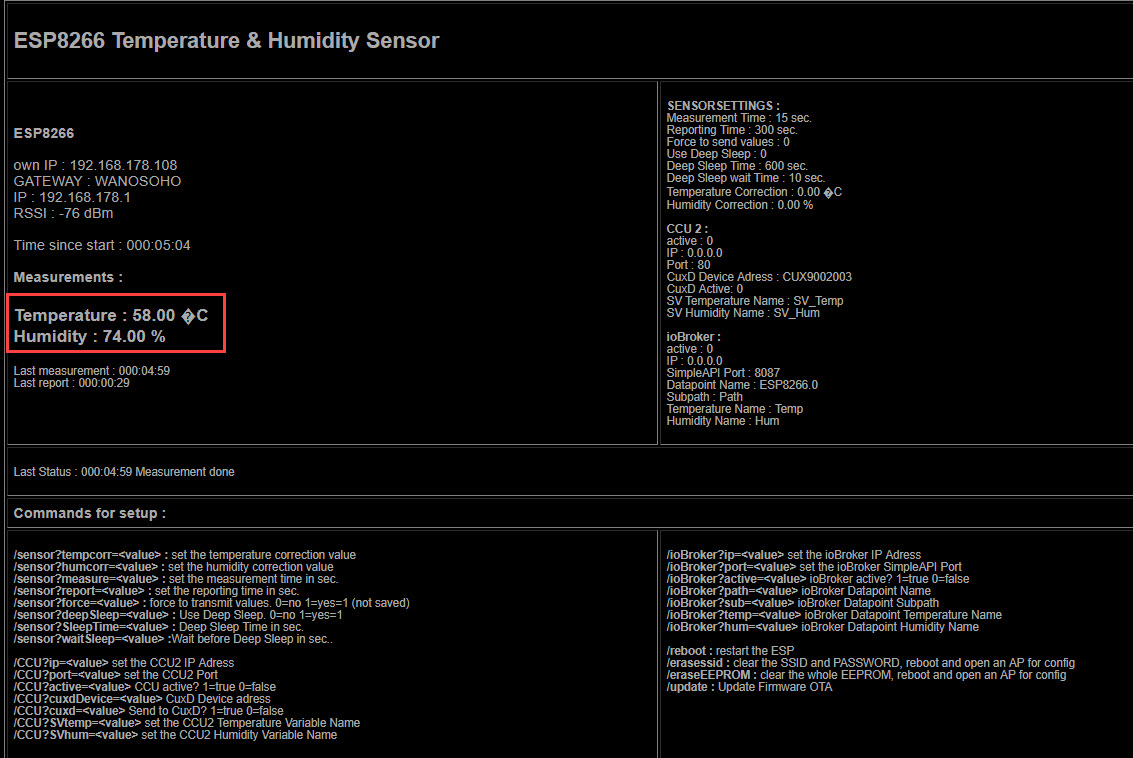Click the /CCU?SVhum=<value> command
The width and height of the screenshot is (1133, 758).
(x=176, y=735)
